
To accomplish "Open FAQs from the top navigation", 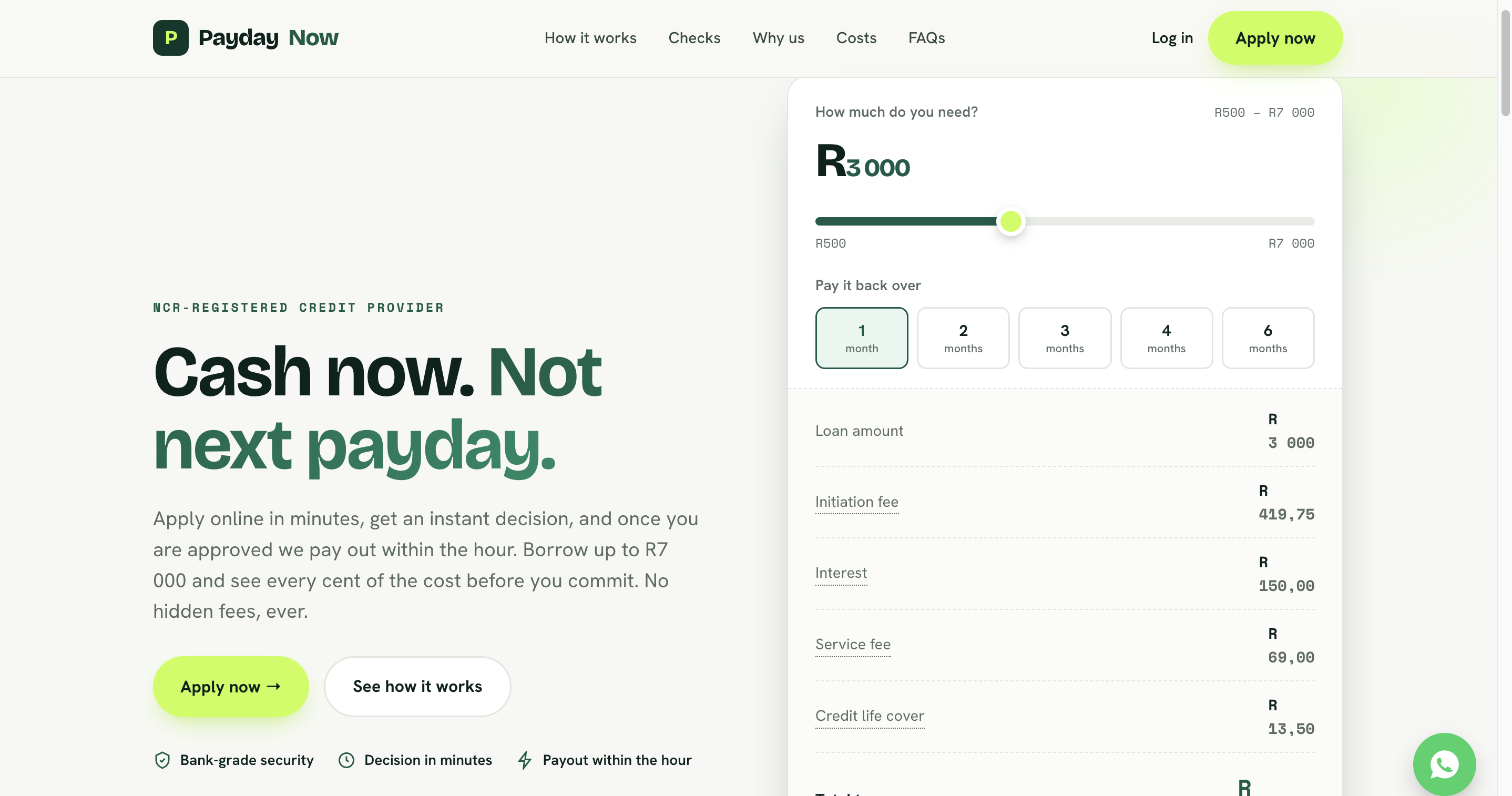I will 926,38.
